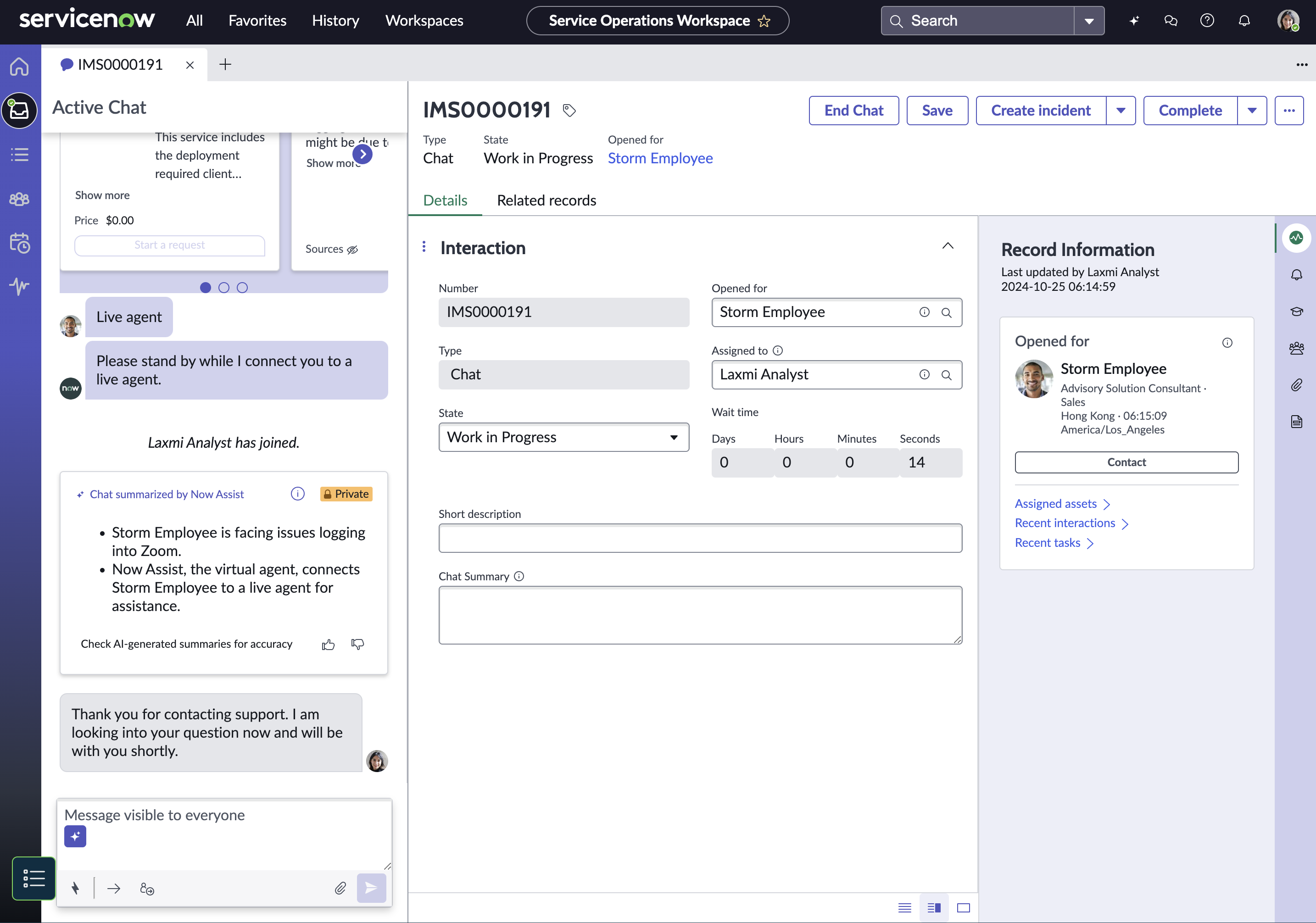The width and height of the screenshot is (1316, 923).
Task: Give thumbs up to the AI-generated summary
Action: (x=328, y=644)
